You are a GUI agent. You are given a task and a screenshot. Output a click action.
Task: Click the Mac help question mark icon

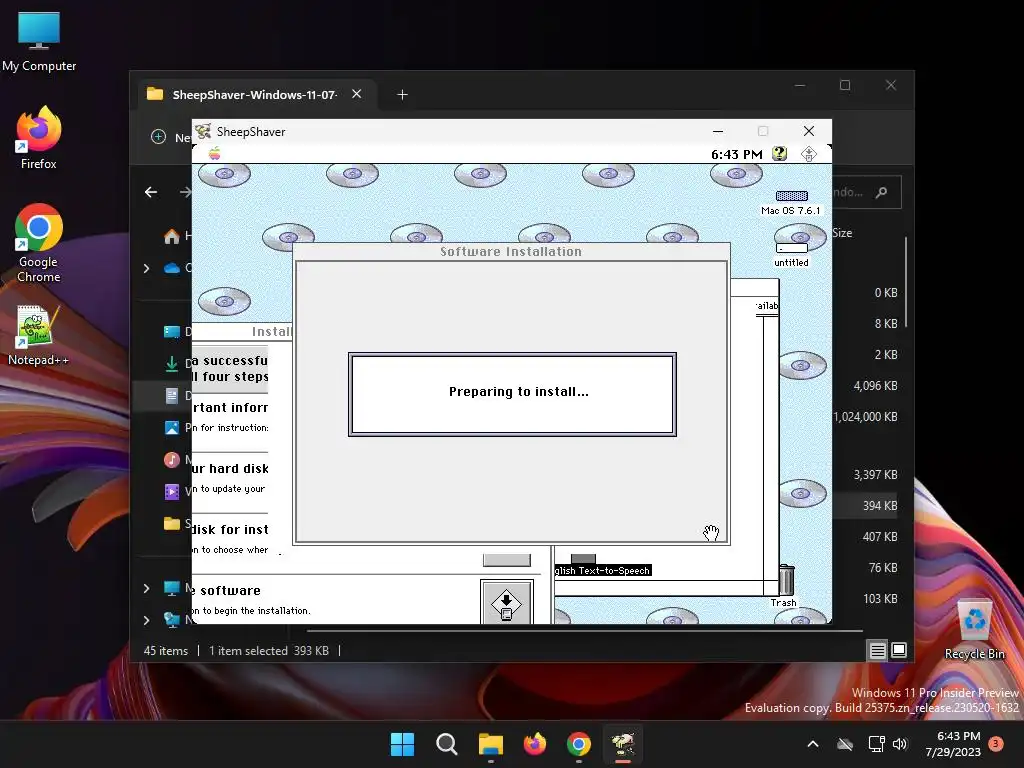[779, 153]
